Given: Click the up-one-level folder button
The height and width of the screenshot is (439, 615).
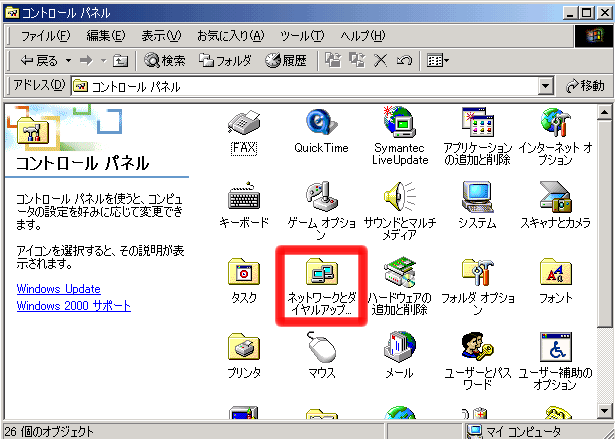Looking at the screenshot, I should (x=120, y=60).
